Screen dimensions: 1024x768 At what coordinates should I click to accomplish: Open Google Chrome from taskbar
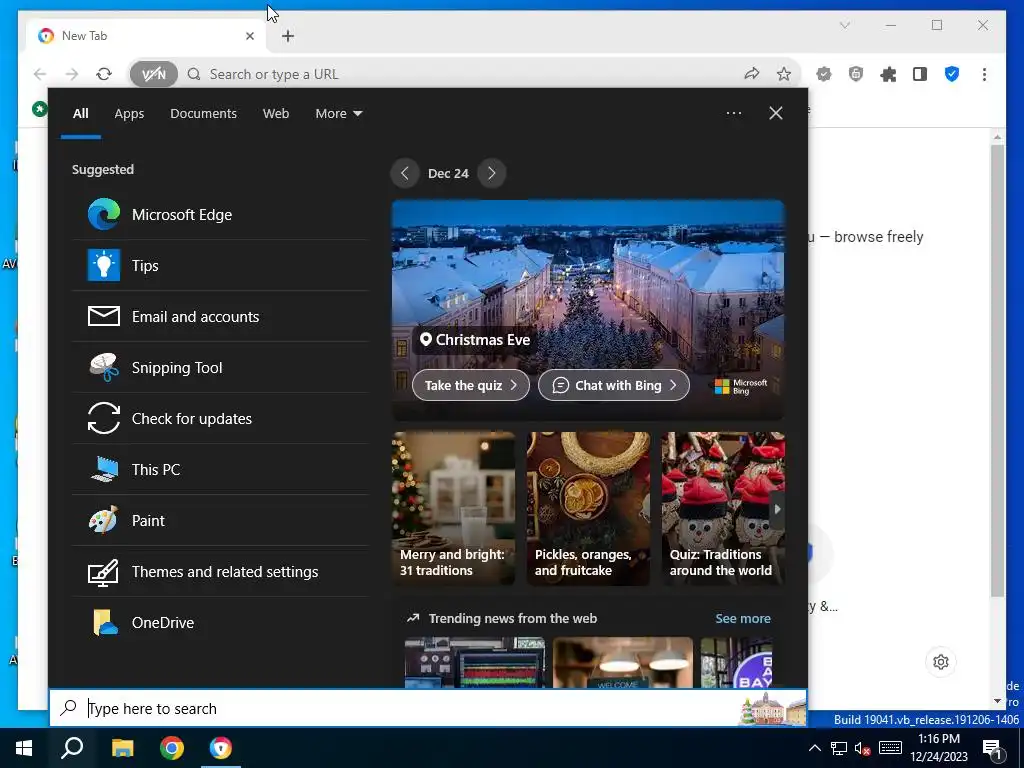pyautogui.click(x=172, y=748)
